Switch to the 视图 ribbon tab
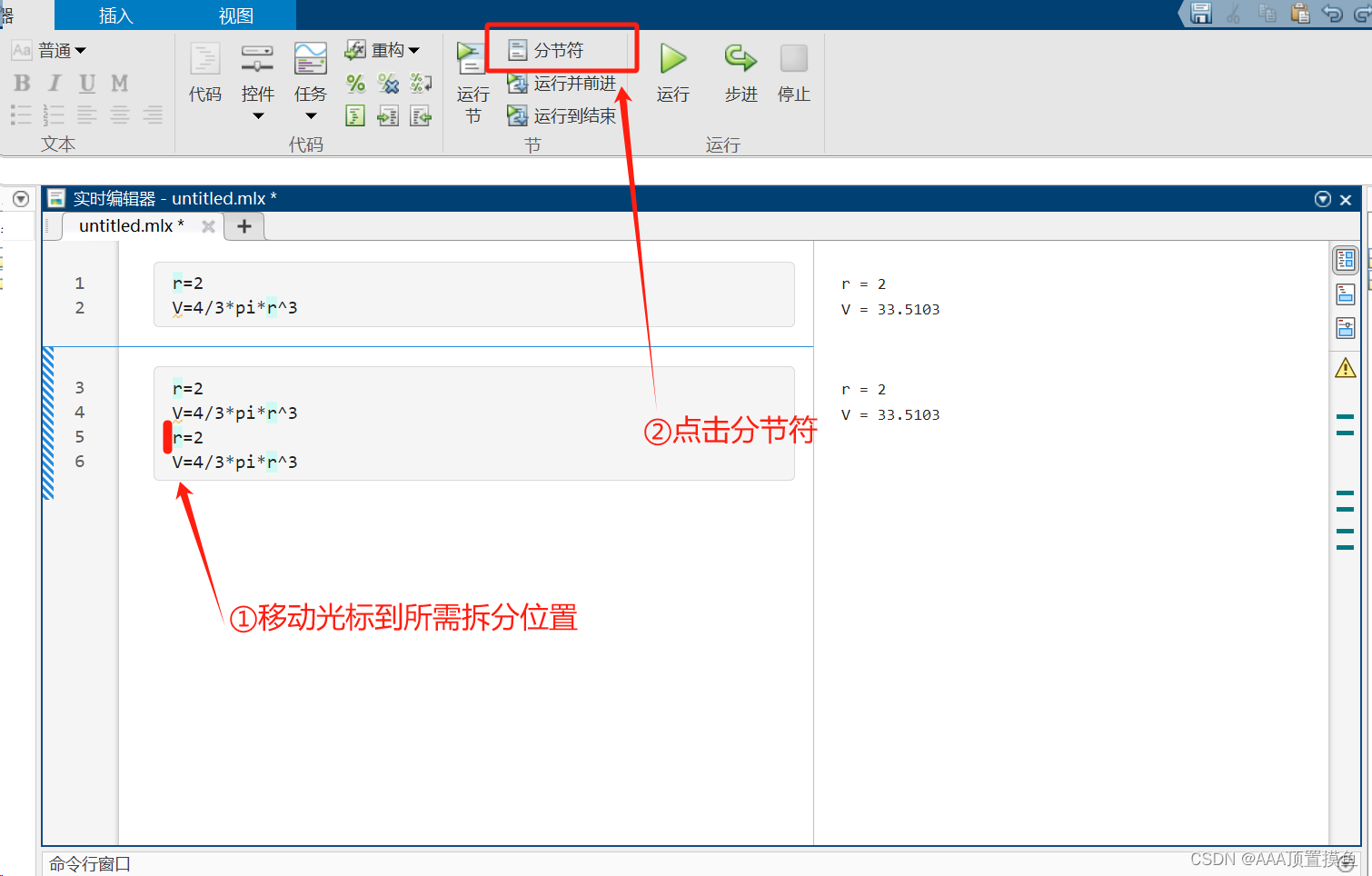Screen dimensions: 1372x876 tap(234, 15)
